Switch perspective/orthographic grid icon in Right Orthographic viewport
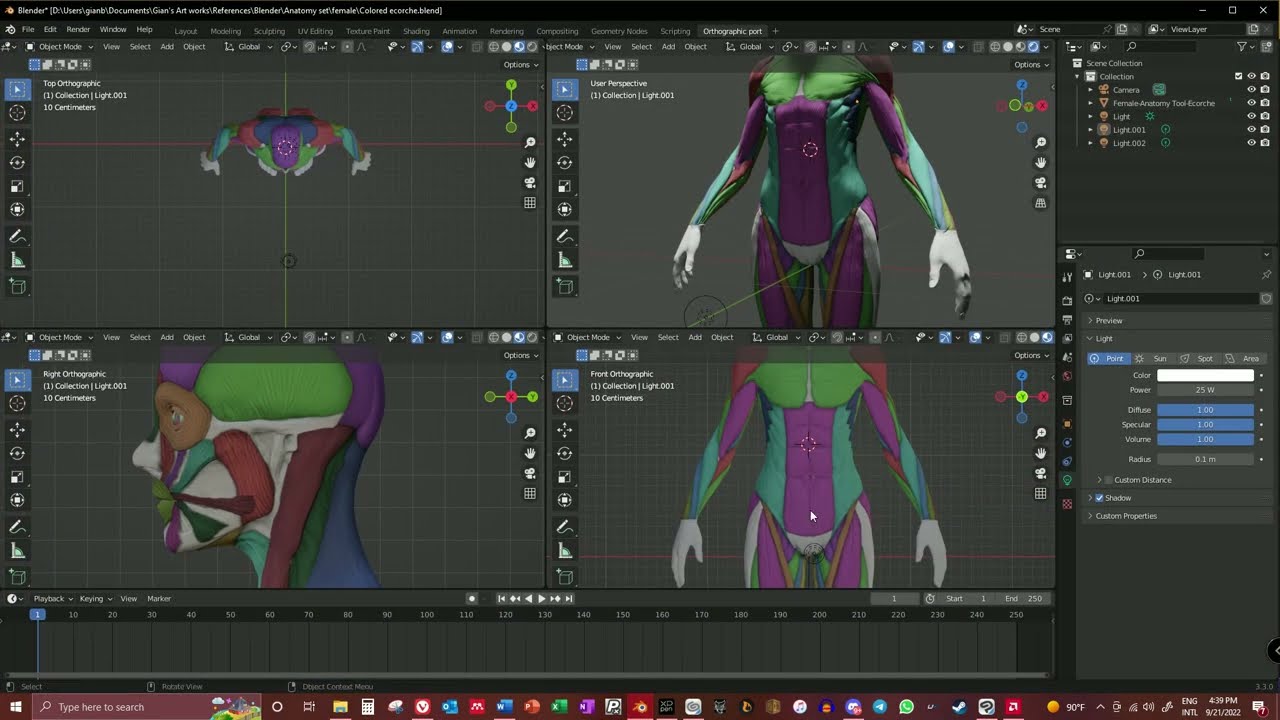 530,493
